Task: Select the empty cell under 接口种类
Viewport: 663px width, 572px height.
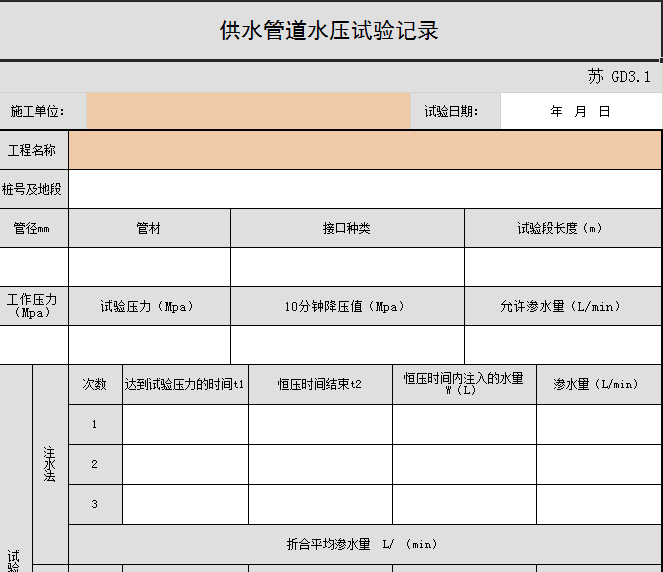Action: point(347,267)
